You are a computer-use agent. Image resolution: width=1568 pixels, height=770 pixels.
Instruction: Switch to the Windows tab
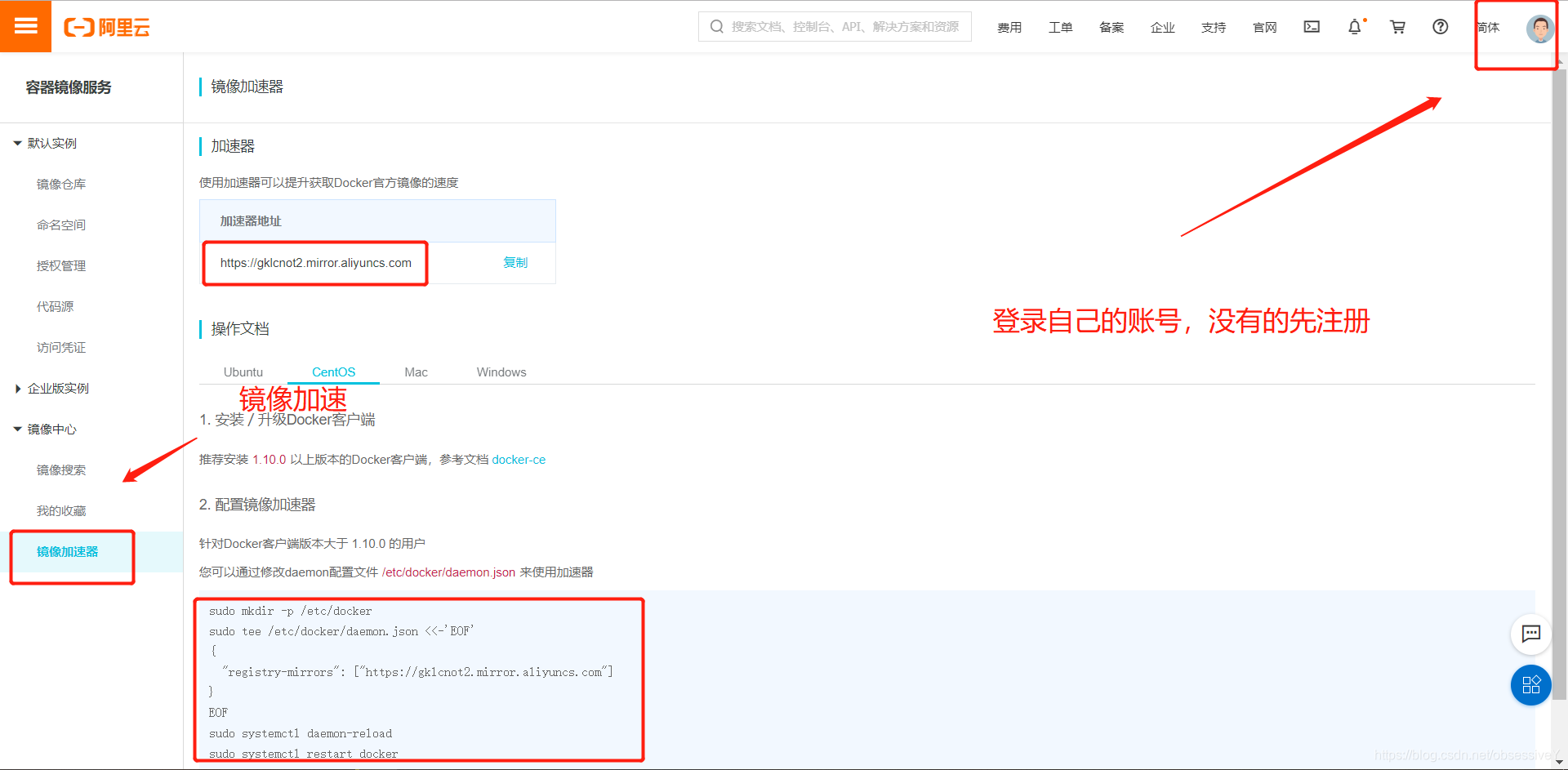501,372
